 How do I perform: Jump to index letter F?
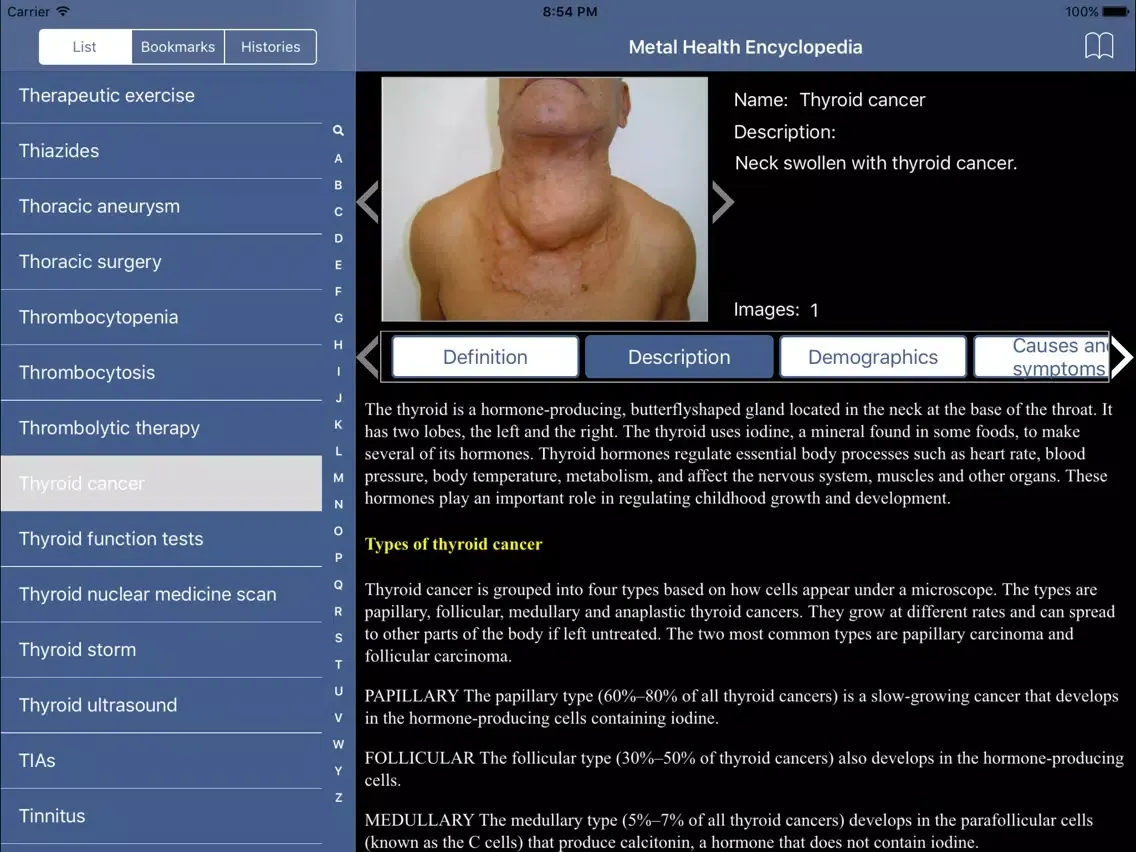pos(338,291)
